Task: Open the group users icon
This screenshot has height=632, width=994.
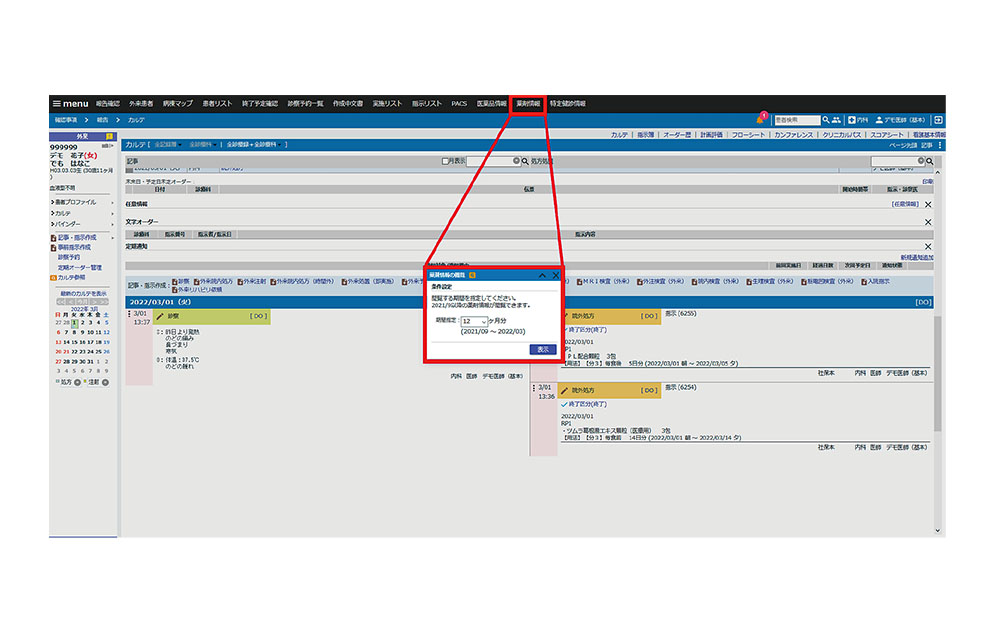Action: tap(835, 120)
